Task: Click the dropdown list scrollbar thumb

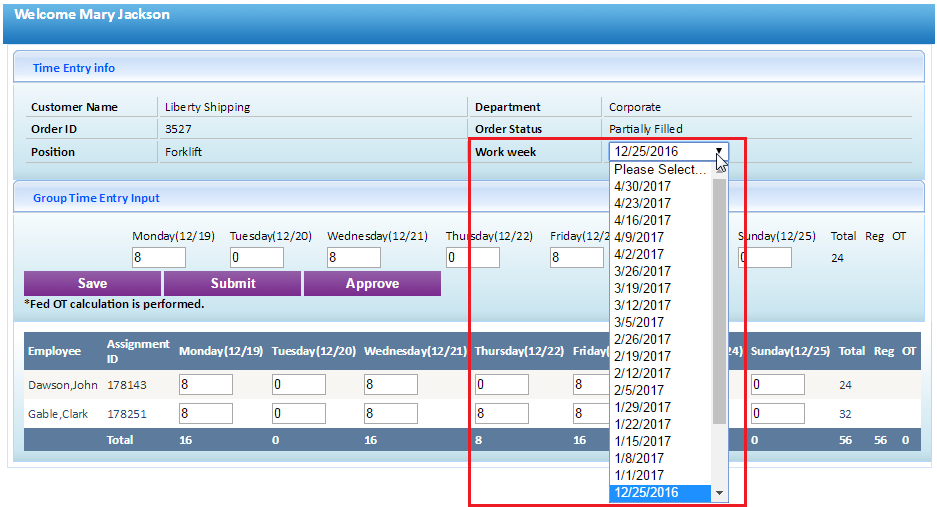Action: [x=719, y=301]
